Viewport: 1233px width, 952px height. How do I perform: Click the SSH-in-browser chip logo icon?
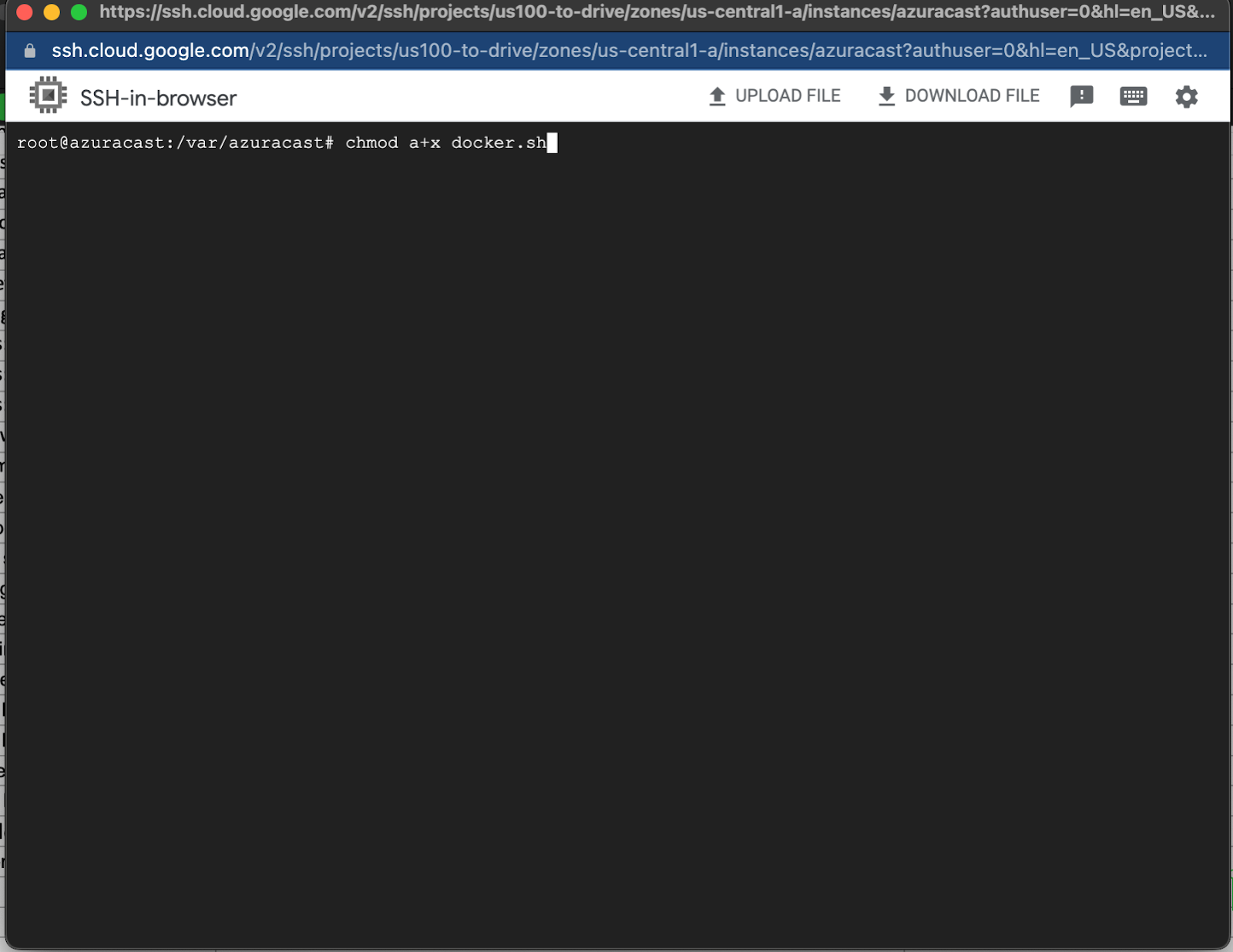[48, 96]
